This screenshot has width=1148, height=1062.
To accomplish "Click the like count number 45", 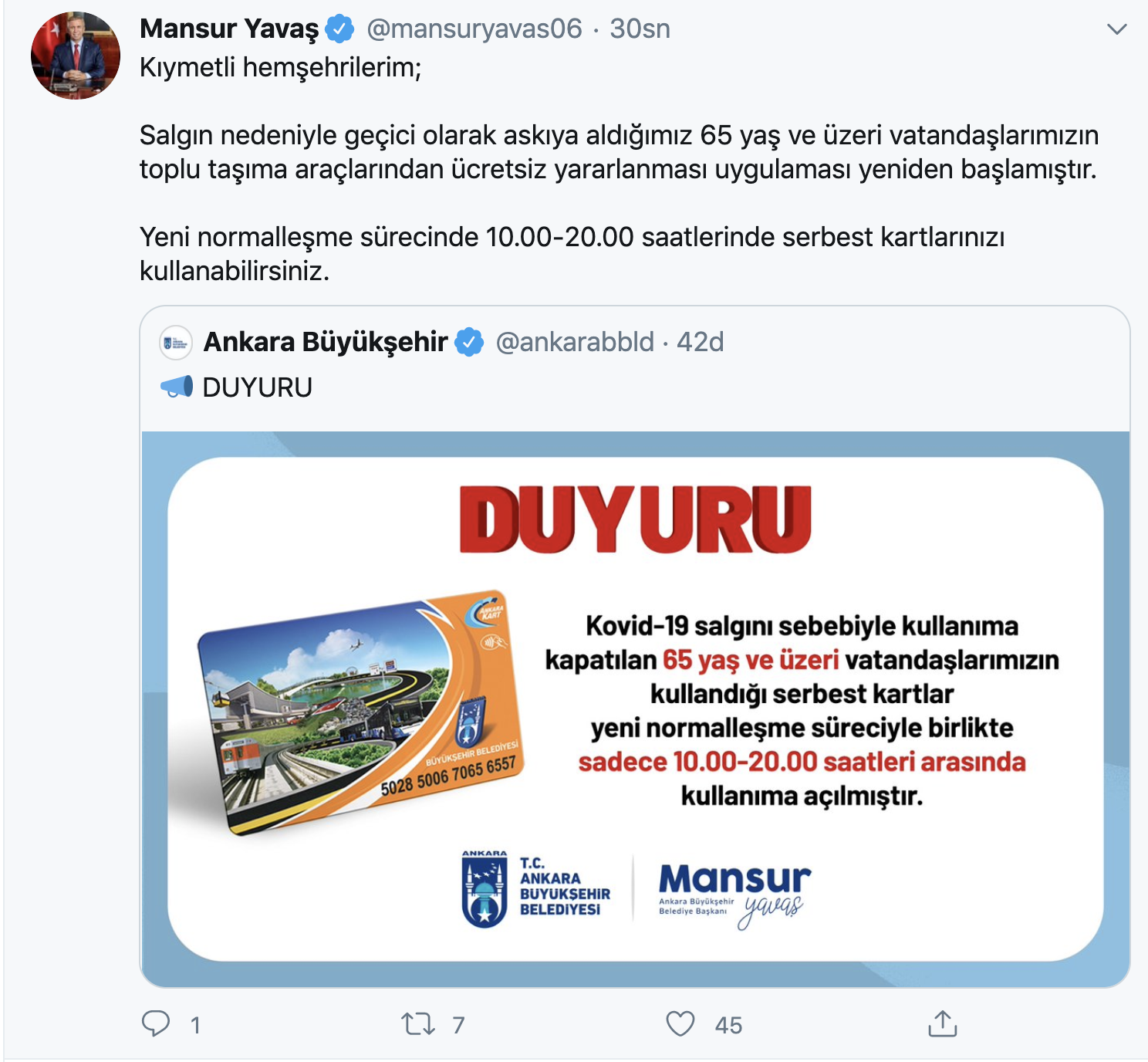I will (x=728, y=1025).
